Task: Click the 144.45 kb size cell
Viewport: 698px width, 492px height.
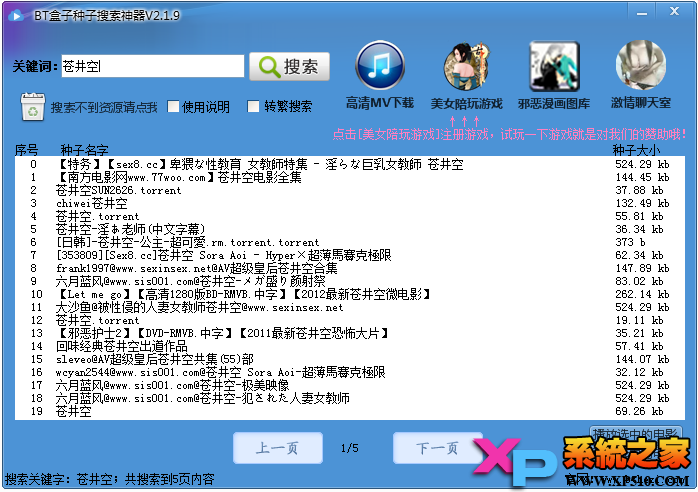Action: [642, 177]
